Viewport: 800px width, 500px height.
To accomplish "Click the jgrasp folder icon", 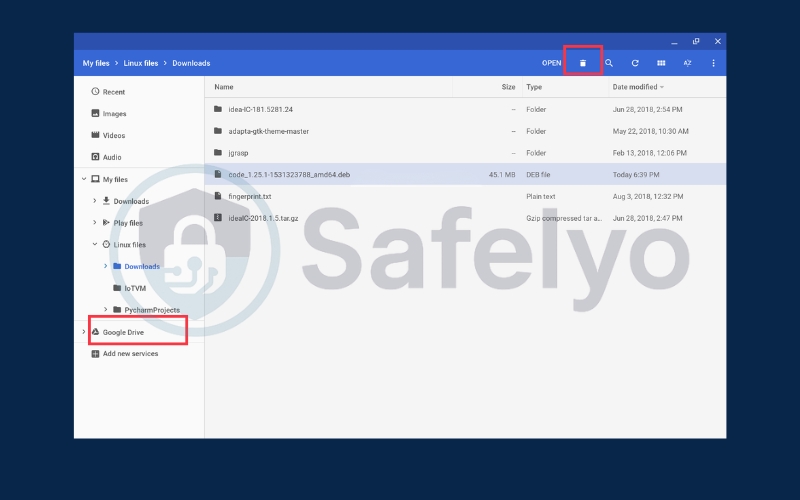I will 218,152.
